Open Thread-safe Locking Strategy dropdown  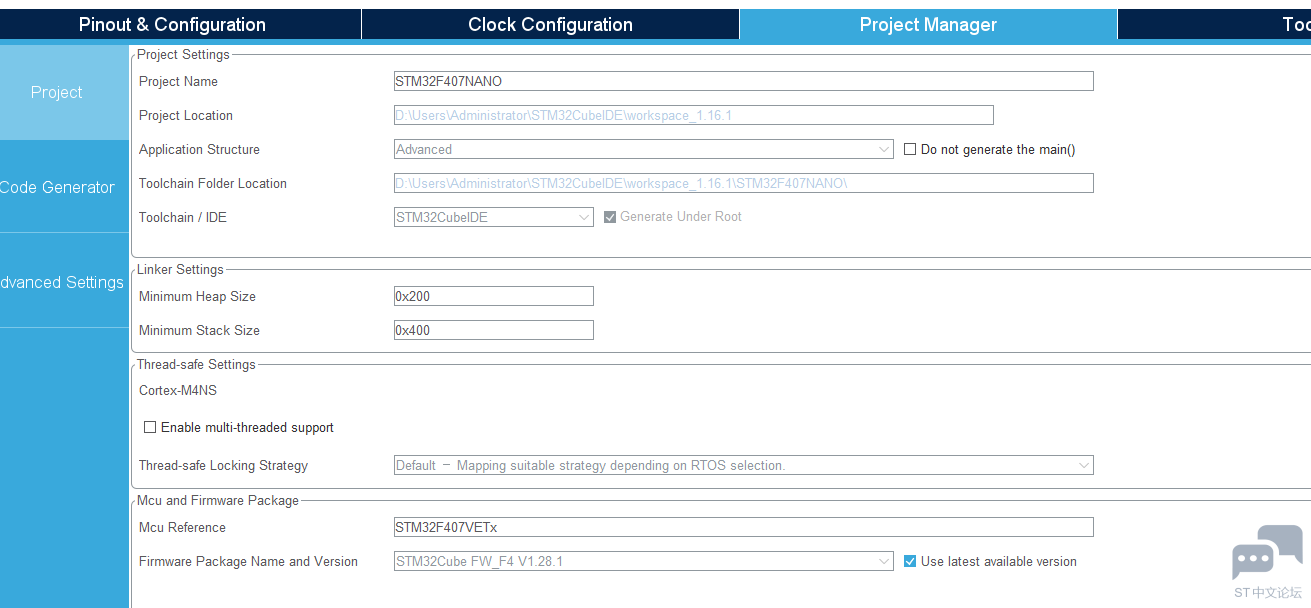click(743, 465)
